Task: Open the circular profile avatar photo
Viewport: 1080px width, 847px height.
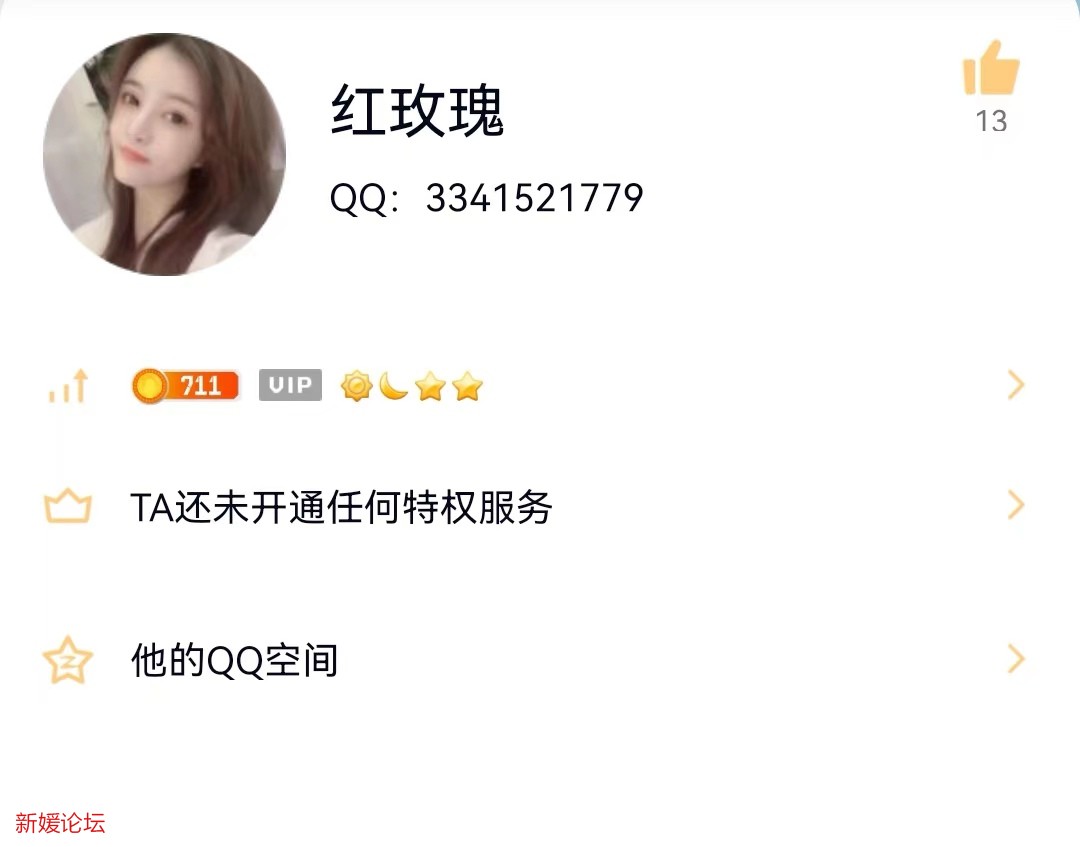Action: click(x=165, y=154)
